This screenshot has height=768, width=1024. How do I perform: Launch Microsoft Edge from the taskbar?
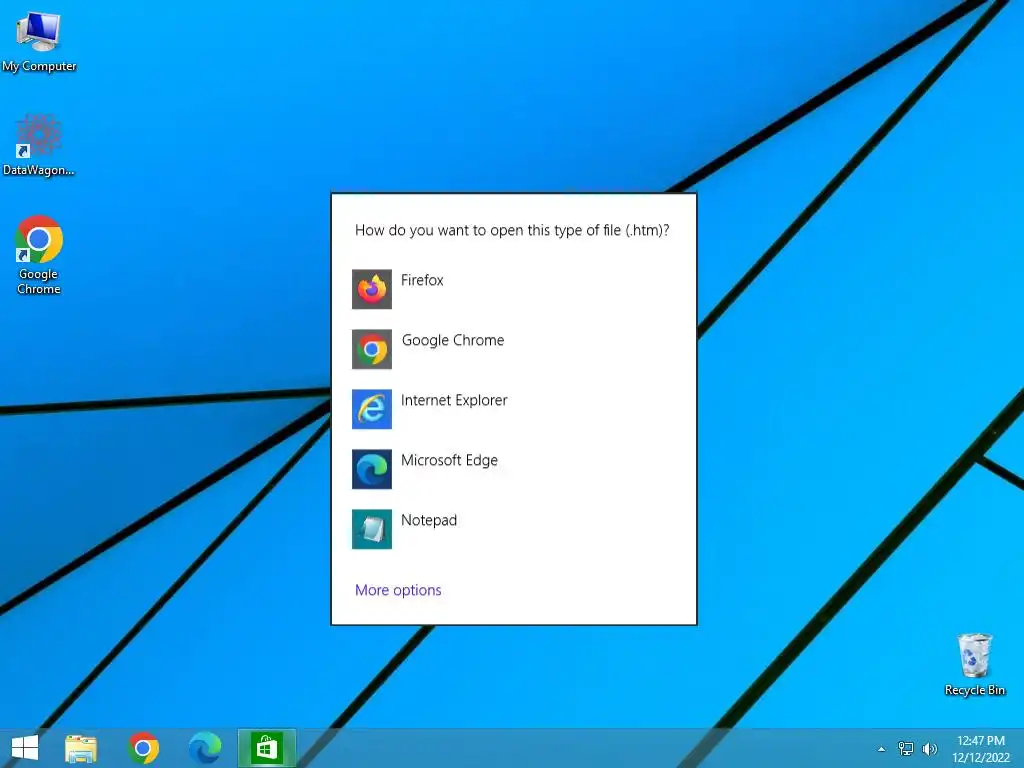click(x=205, y=748)
